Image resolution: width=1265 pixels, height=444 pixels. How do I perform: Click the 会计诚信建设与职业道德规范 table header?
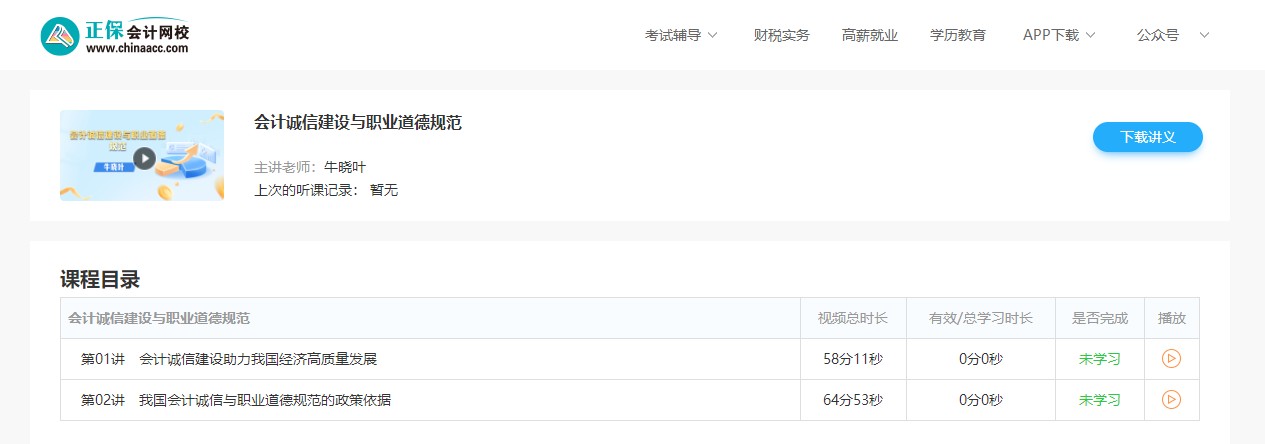[x=159, y=318]
